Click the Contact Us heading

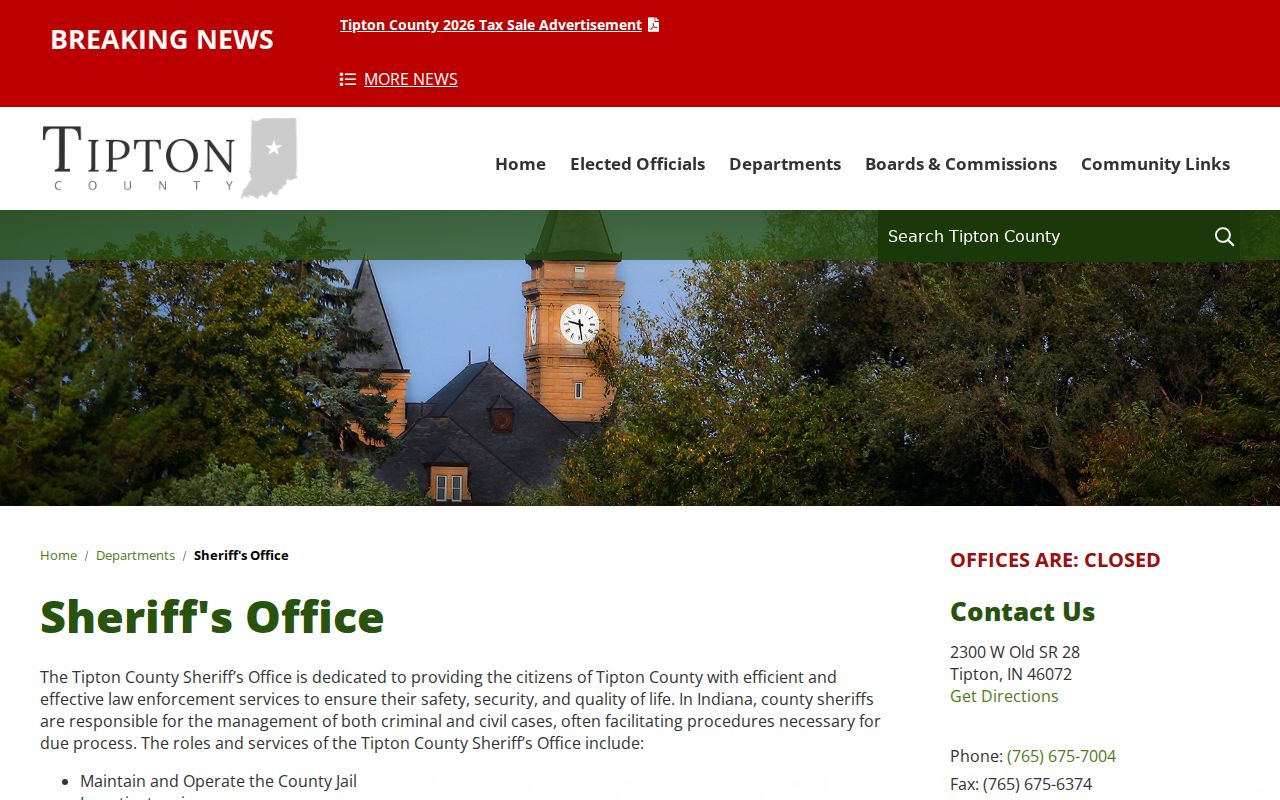click(1022, 611)
